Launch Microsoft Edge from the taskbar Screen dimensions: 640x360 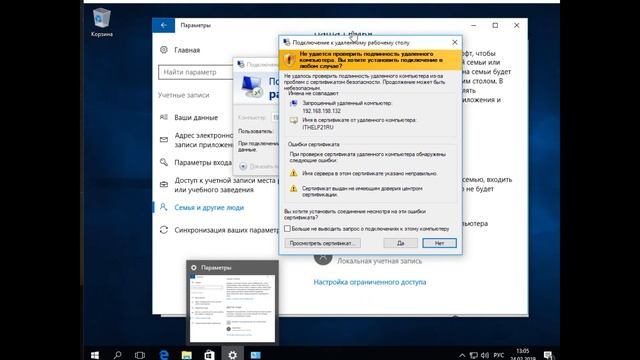(x=164, y=355)
